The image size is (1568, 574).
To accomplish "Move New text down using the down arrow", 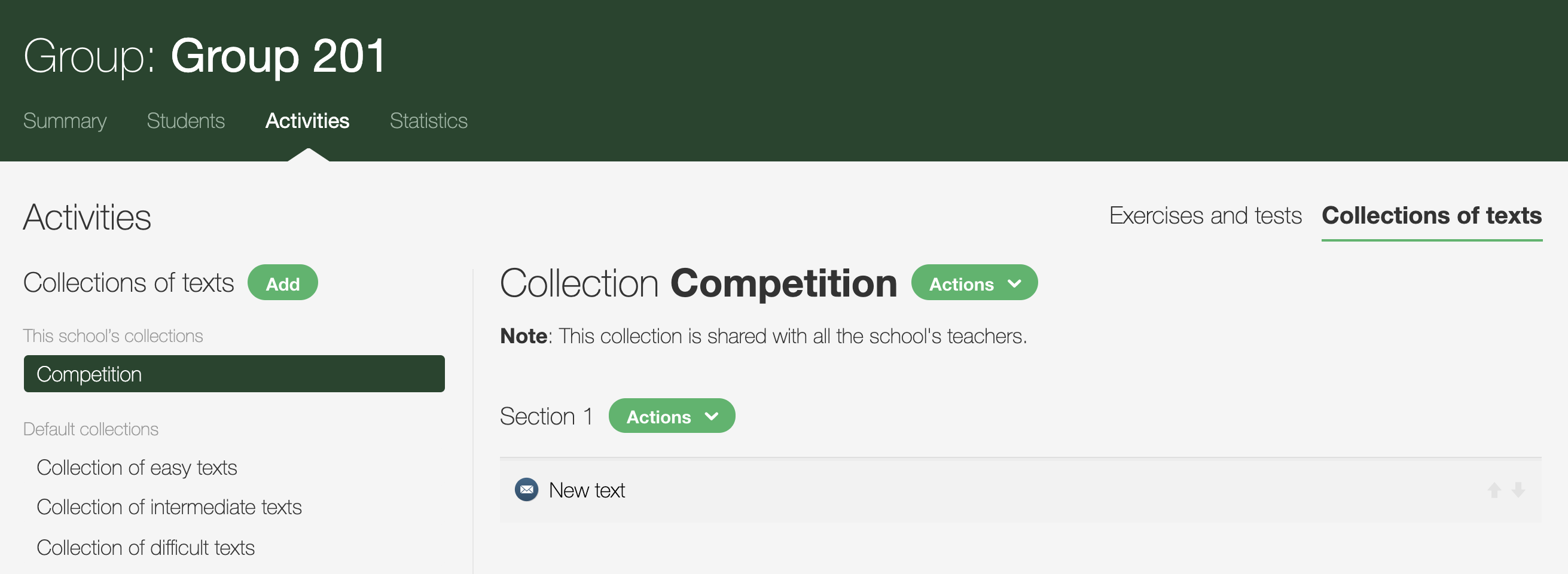I will pos(1518,490).
